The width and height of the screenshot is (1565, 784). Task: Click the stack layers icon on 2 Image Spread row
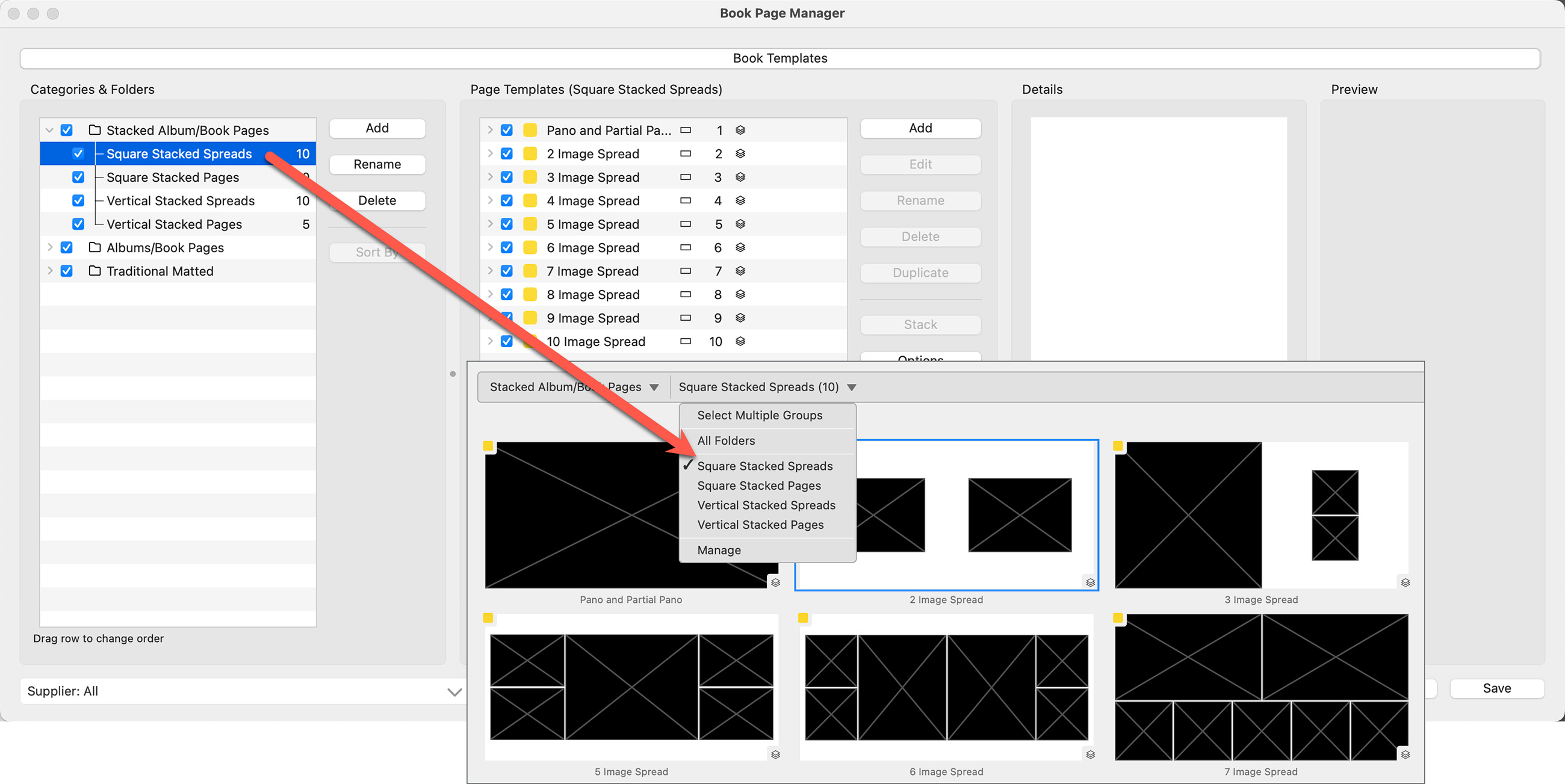tap(740, 153)
